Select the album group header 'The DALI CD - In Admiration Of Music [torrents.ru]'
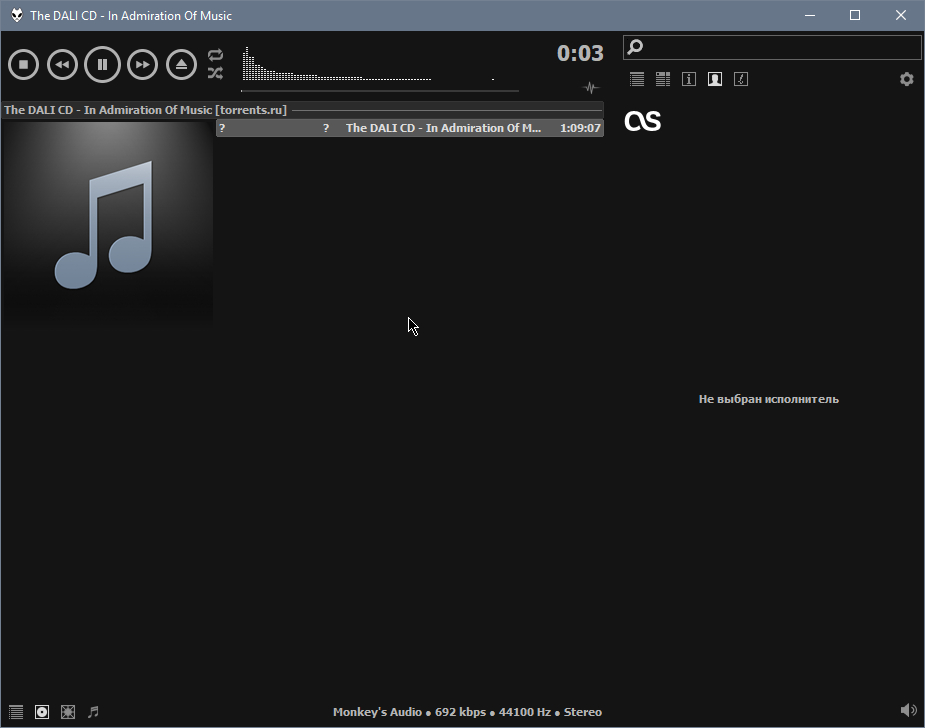925x728 pixels. [303, 110]
